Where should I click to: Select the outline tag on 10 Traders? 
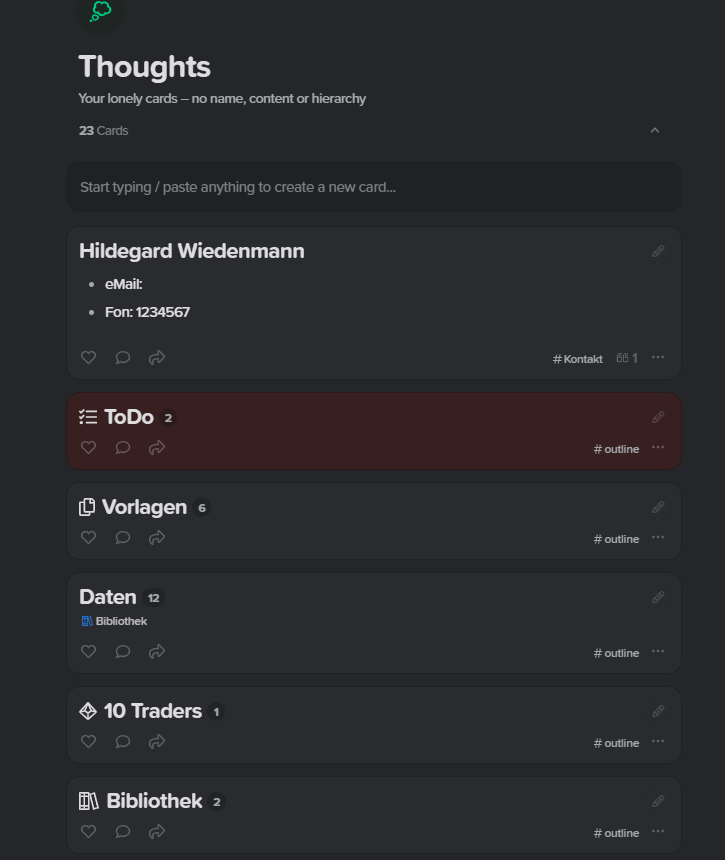(x=616, y=743)
